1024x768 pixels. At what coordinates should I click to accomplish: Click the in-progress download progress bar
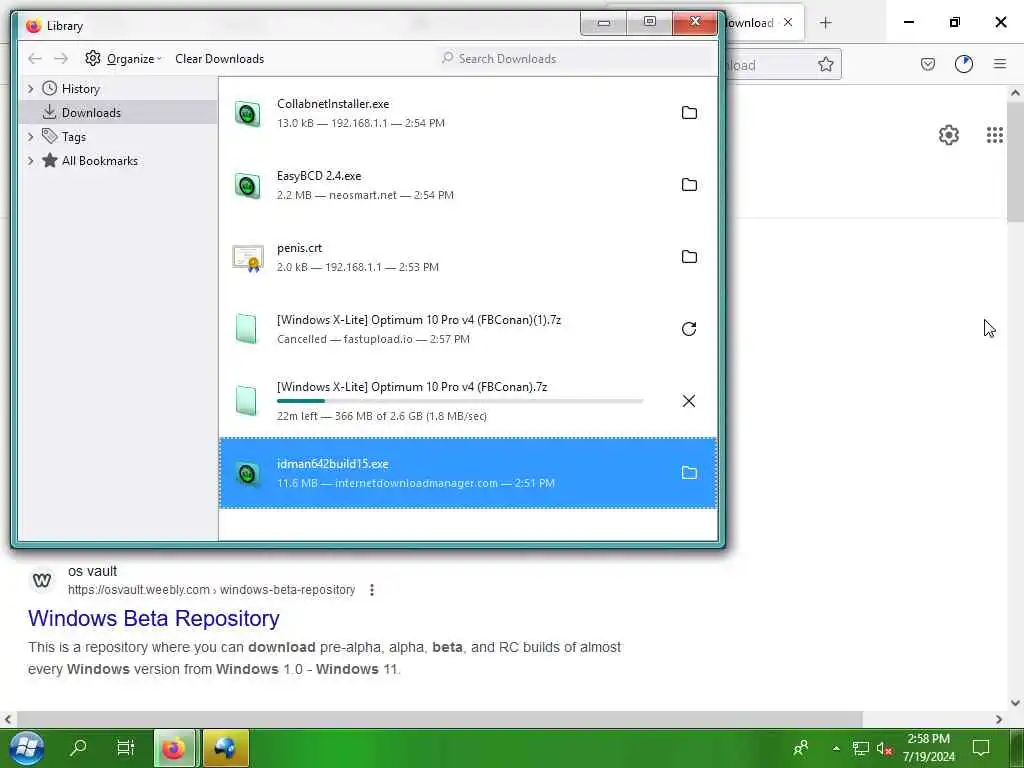pyautogui.click(x=460, y=401)
